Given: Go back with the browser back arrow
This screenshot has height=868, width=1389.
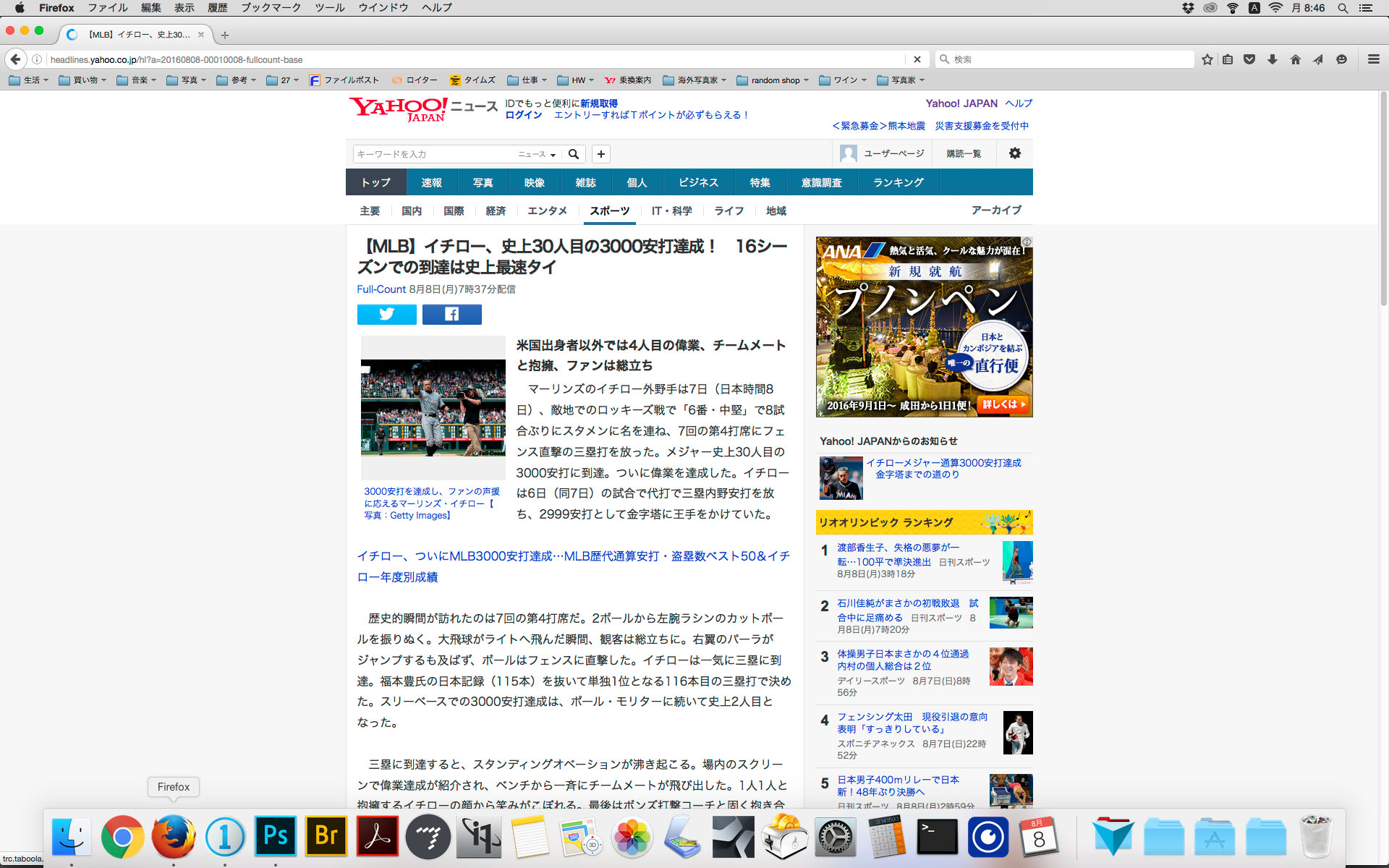Looking at the screenshot, I should pyautogui.click(x=15, y=59).
